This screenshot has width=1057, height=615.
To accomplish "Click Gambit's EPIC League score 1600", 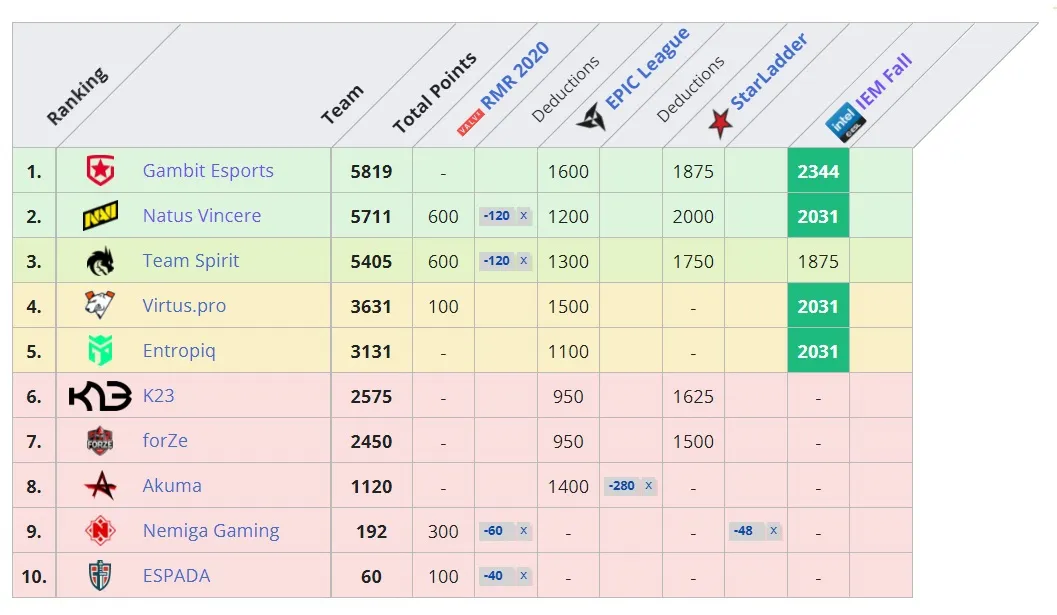I will pos(568,171).
